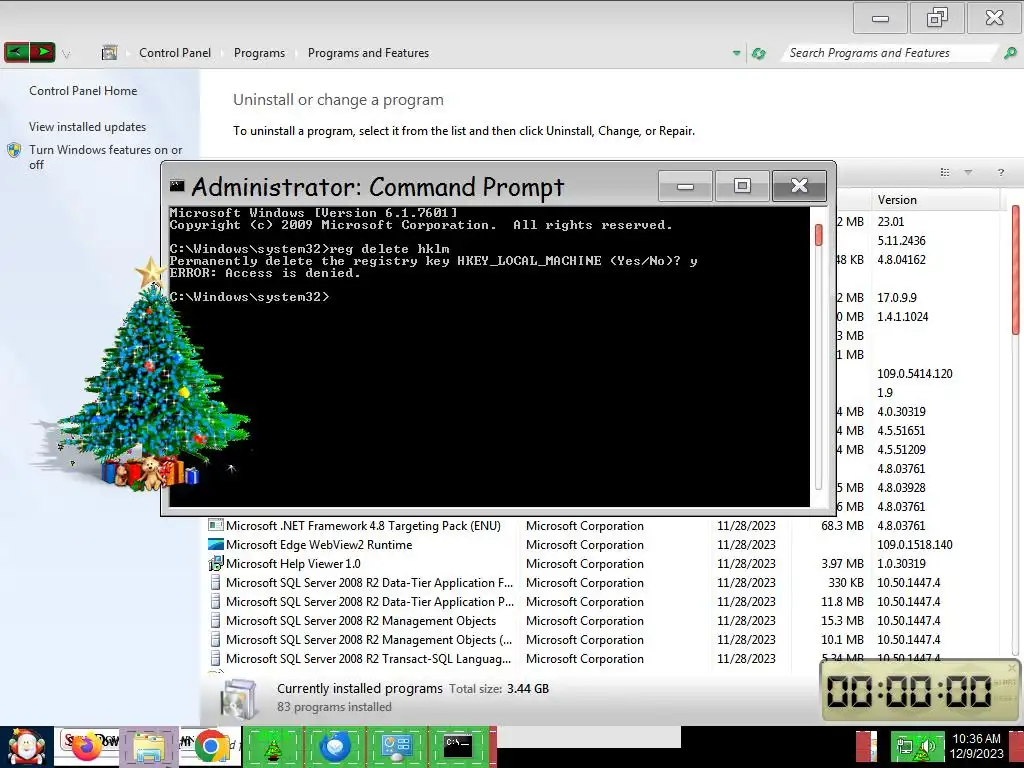Click the network tray icon

[904, 748]
